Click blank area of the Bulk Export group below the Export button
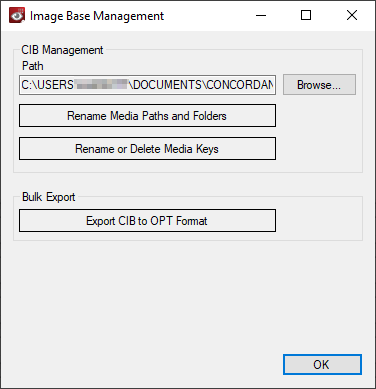Screen dimensions: 376x389 pos(187,236)
